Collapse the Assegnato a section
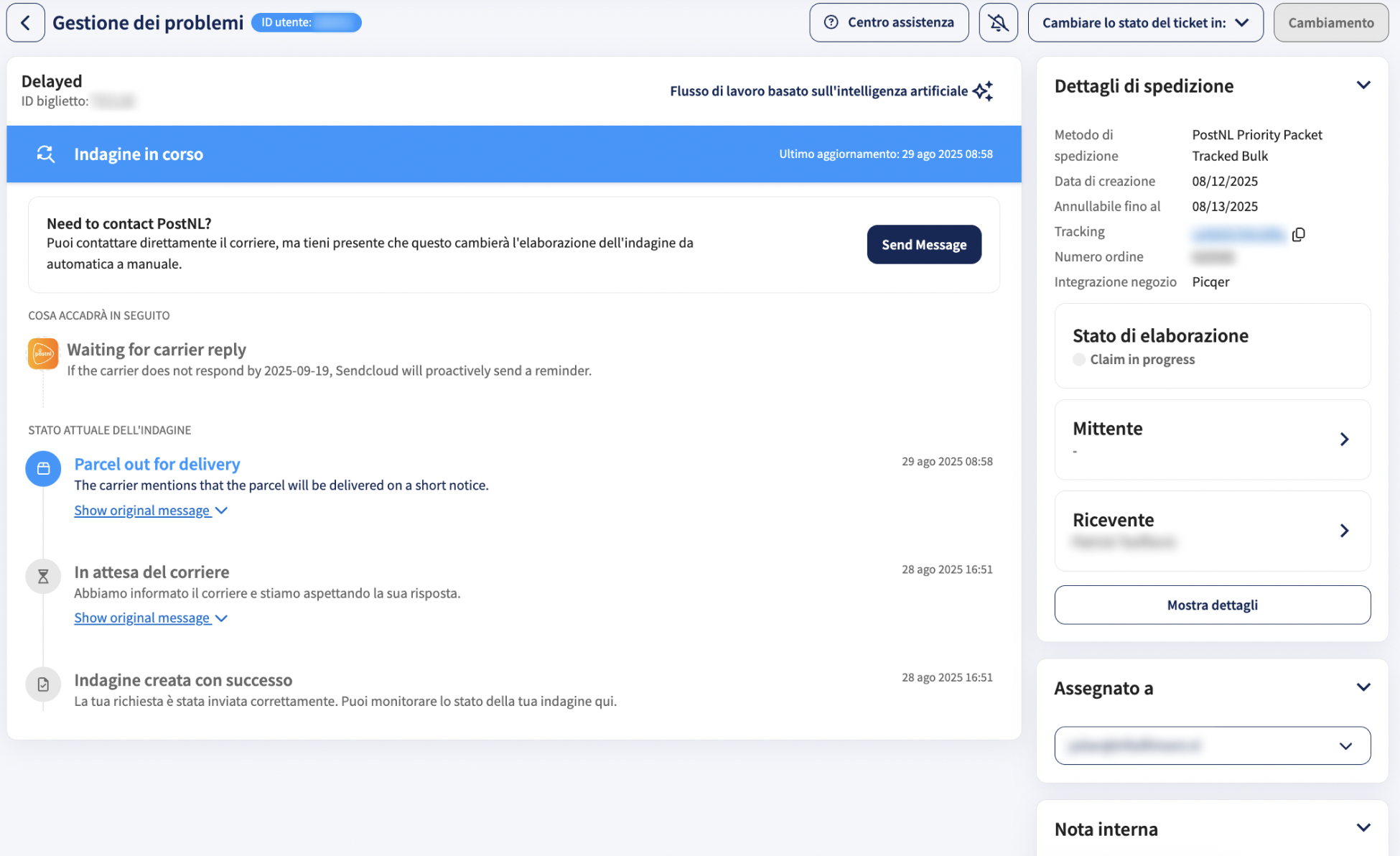This screenshot has width=1400, height=856. point(1363,687)
